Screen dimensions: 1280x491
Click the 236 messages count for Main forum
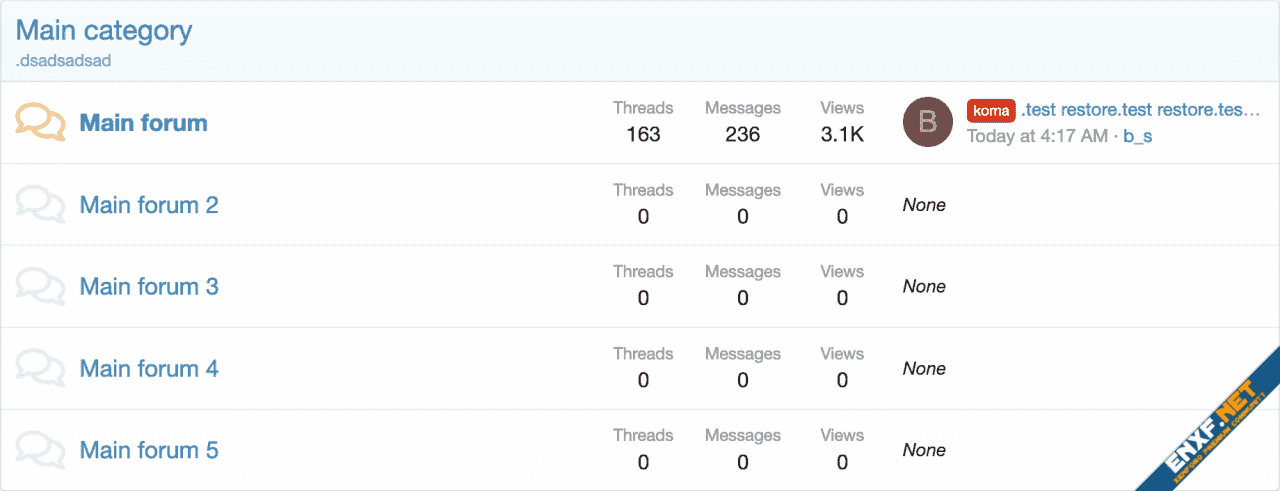click(742, 134)
